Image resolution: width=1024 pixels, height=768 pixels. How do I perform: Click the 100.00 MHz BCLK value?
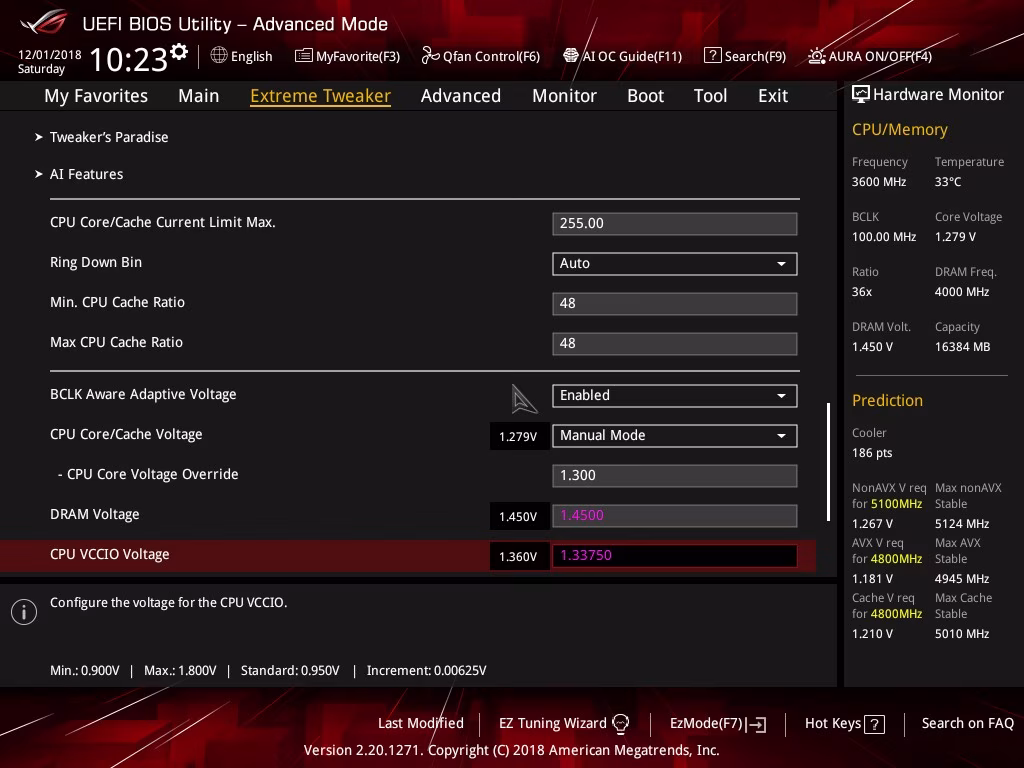[x=884, y=237]
